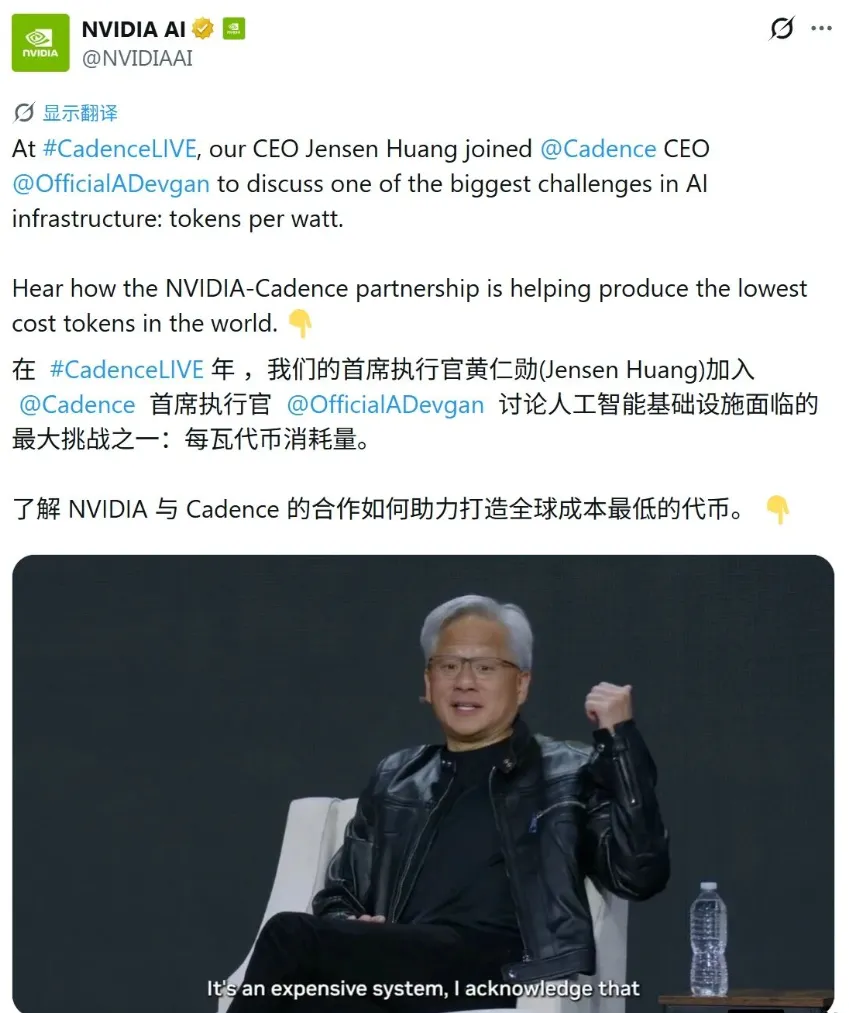Click the 显示翻译 show translation link

(x=80, y=113)
